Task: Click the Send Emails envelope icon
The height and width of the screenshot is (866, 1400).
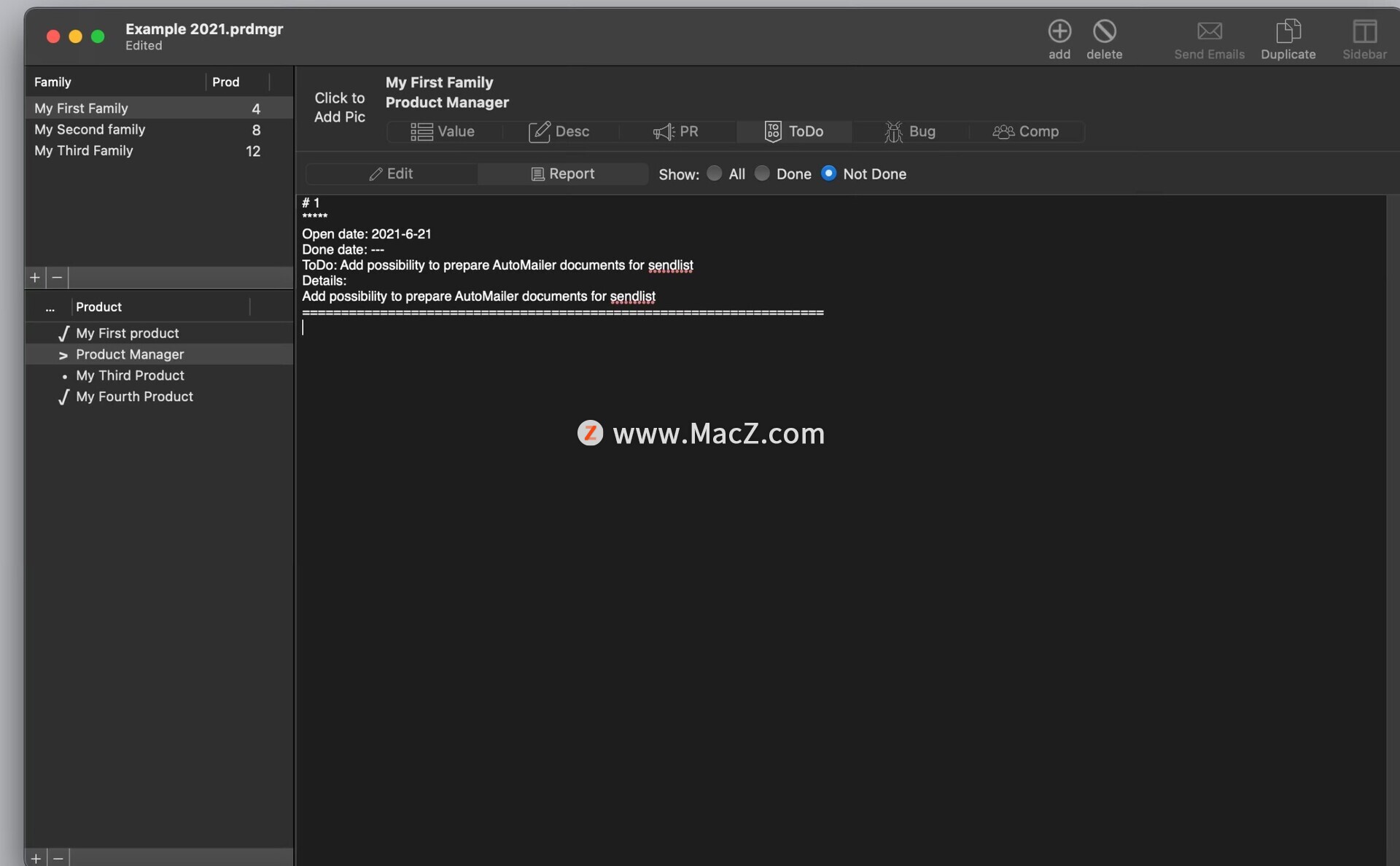Action: (1209, 31)
